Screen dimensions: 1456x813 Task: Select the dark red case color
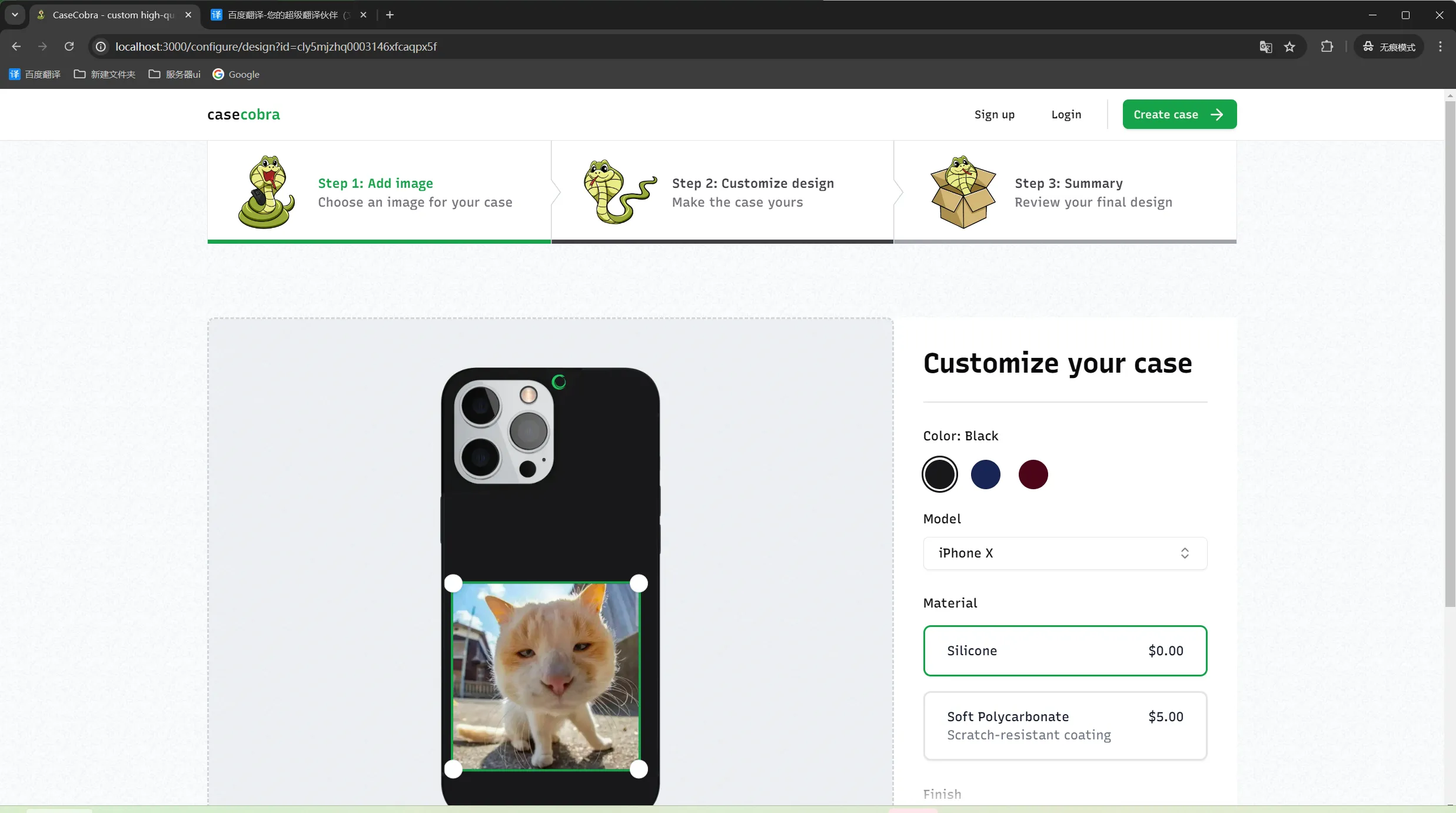[1033, 474]
